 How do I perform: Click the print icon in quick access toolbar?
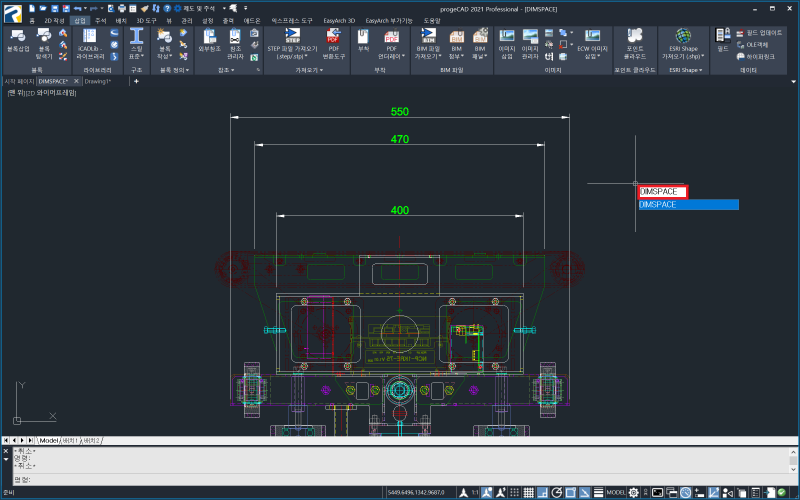(x=122, y=8)
